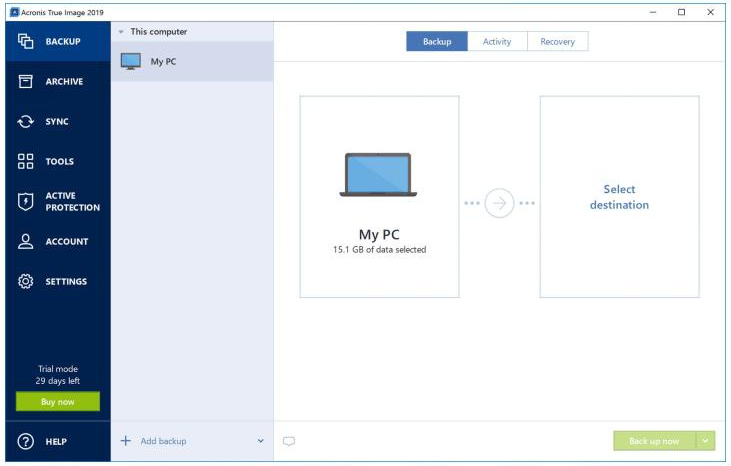The height and width of the screenshot is (466, 731).
Task: Select the Sync arrows icon
Action: click(26, 122)
